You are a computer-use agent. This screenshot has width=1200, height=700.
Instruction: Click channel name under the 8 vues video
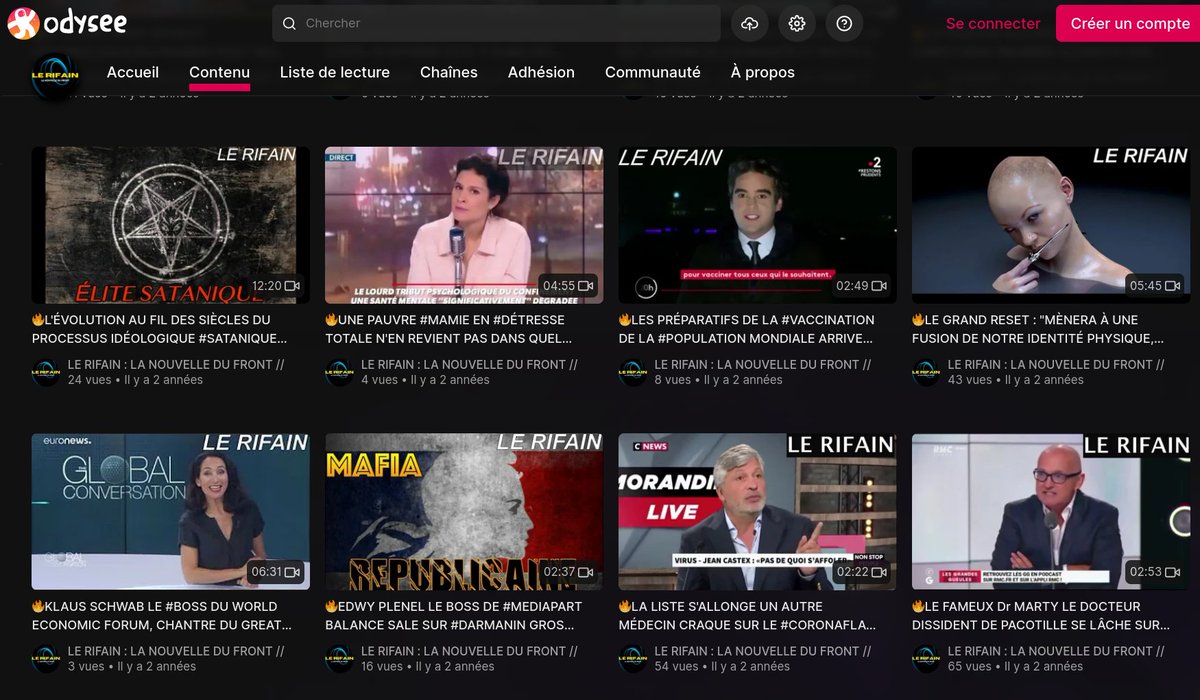(763, 365)
